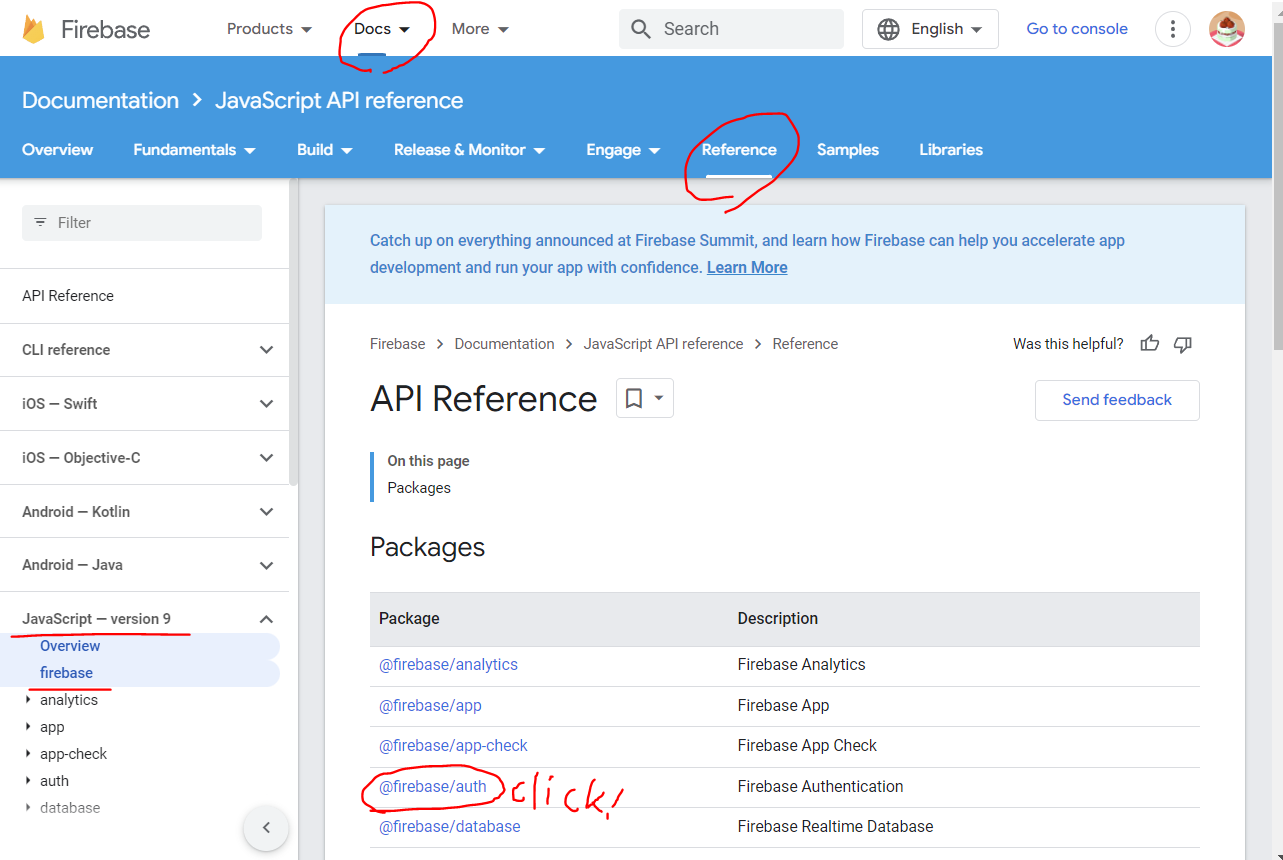This screenshot has width=1283, height=860.
Task: Click the Search input field
Action: (x=731, y=29)
